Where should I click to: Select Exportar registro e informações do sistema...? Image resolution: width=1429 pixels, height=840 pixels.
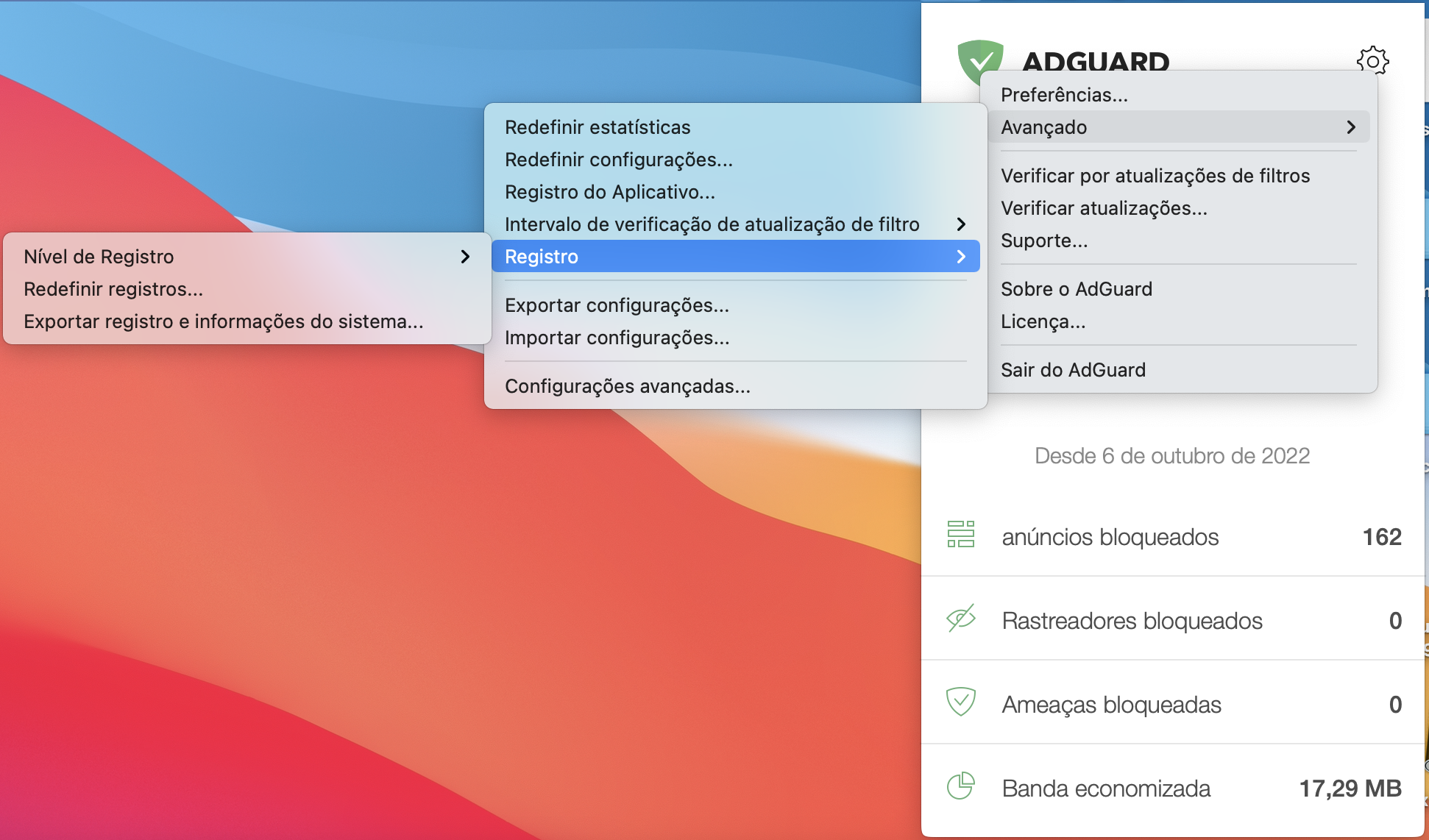tap(247, 321)
